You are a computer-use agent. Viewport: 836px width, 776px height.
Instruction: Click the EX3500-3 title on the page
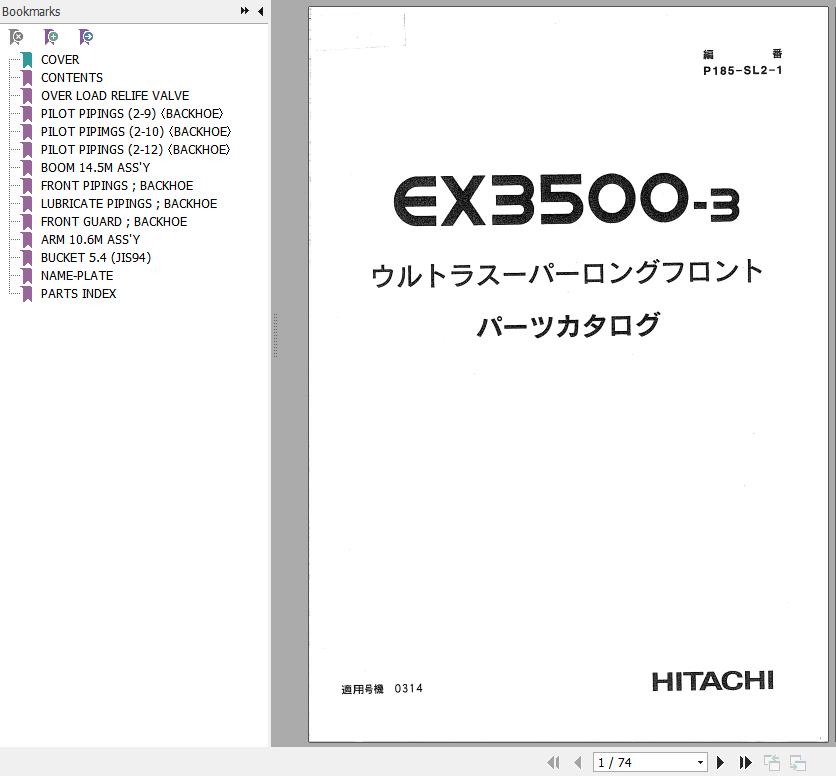pos(567,199)
